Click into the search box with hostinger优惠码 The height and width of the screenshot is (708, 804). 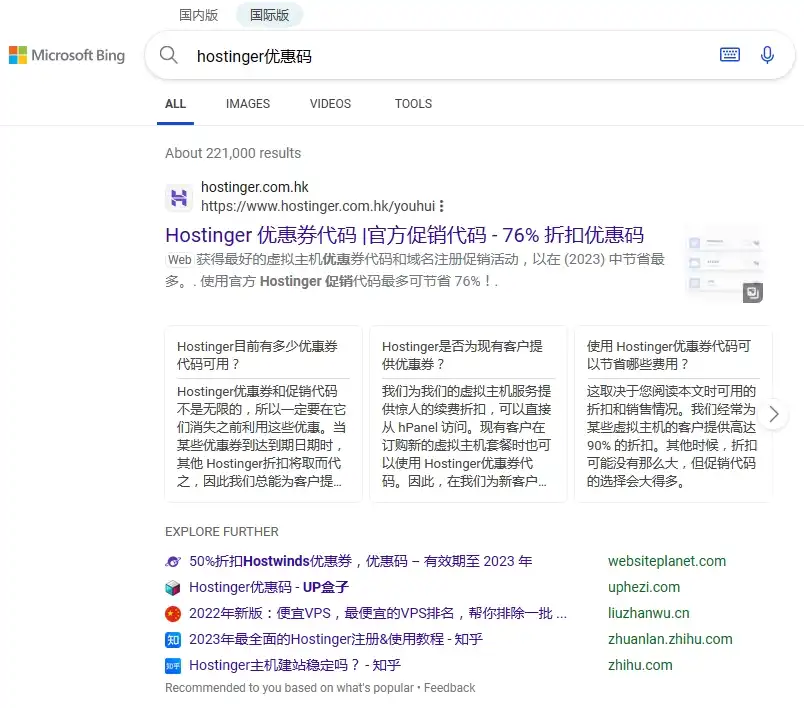click(440, 56)
